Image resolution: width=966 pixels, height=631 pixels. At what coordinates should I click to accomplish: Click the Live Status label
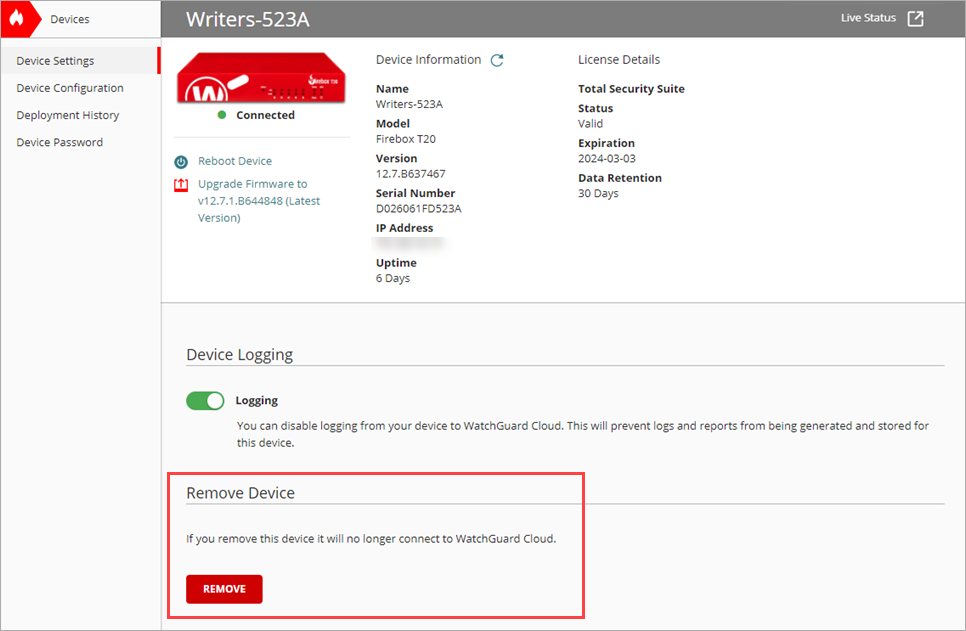[x=866, y=17]
